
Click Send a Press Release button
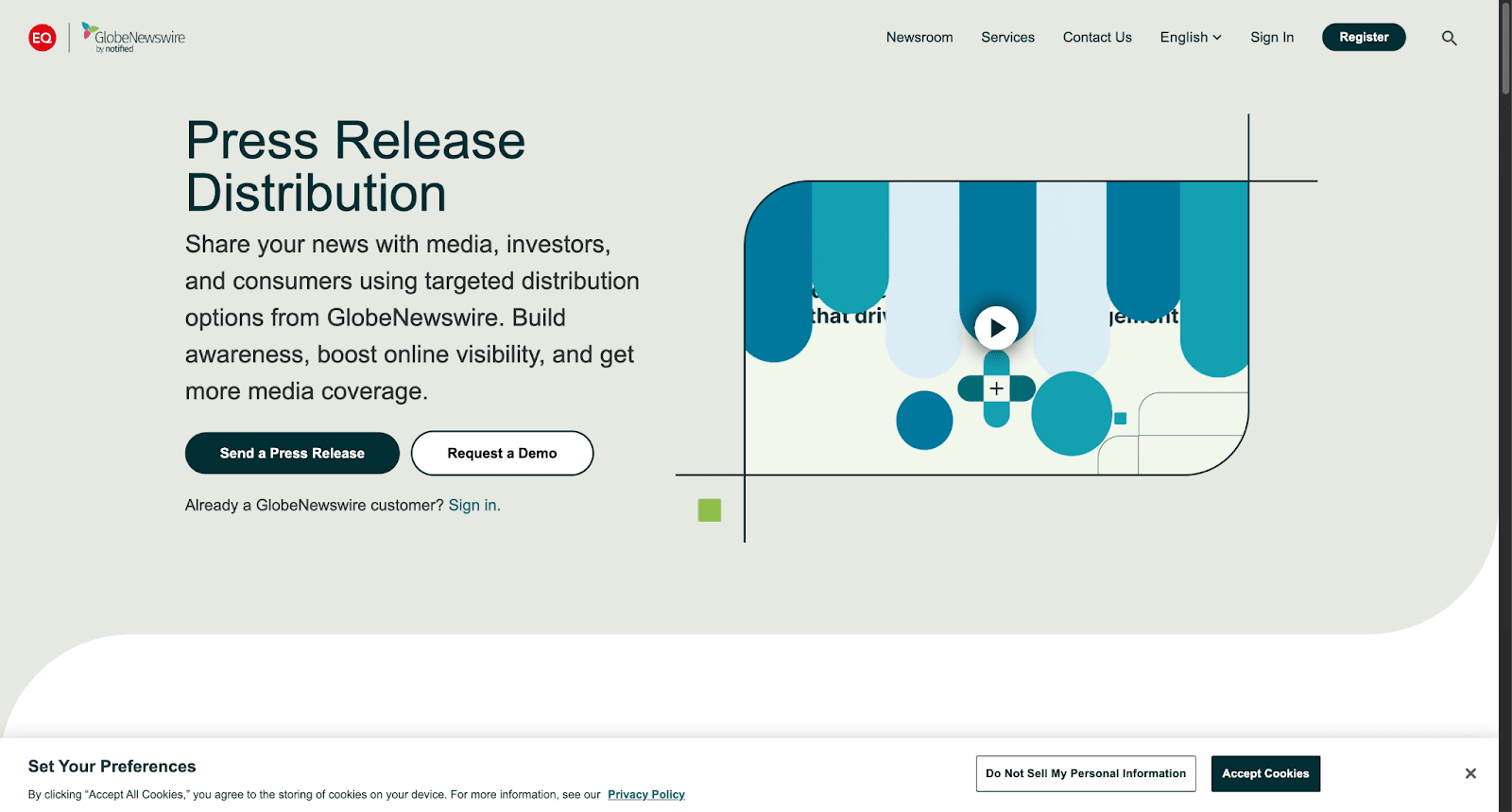pyautogui.click(x=292, y=453)
